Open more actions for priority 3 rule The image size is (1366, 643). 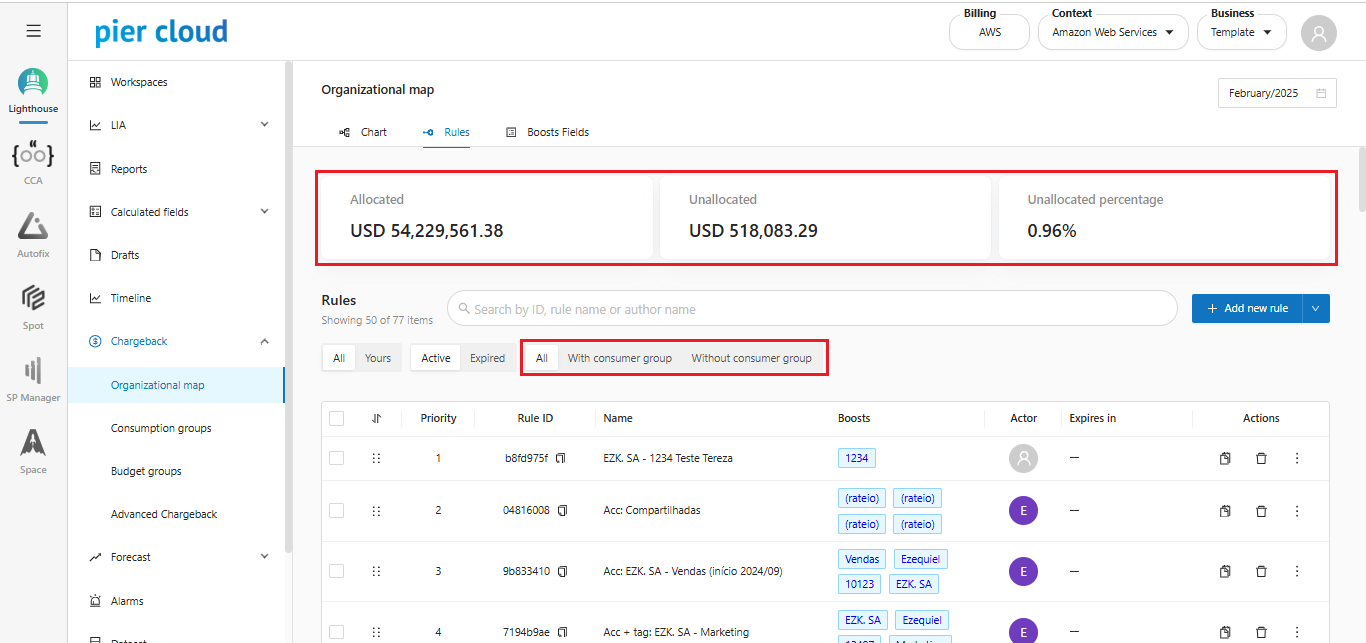[1297, 572]
